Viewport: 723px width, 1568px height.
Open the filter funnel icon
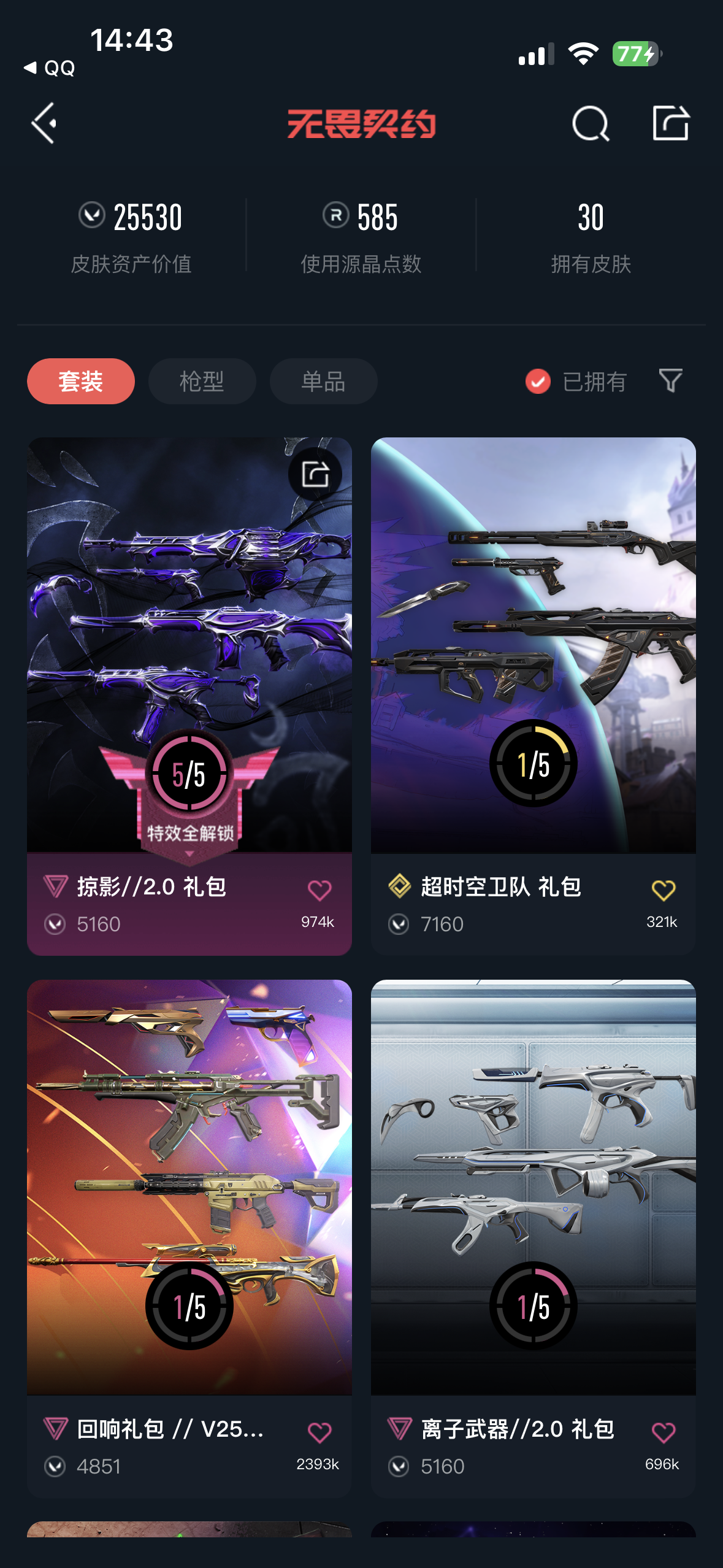(x=670, y=380)
